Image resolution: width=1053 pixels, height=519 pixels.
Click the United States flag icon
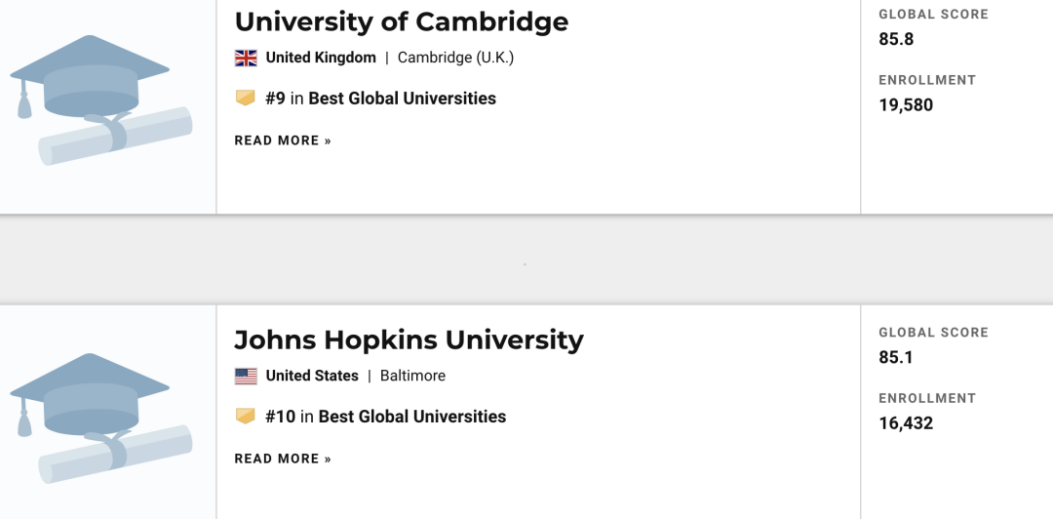[246, 376]
